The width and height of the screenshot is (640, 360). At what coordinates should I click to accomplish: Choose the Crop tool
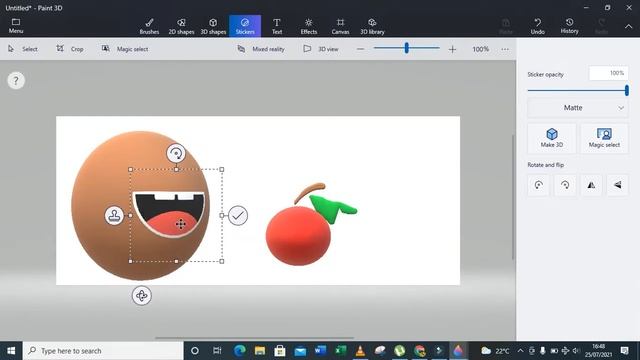click(70, 49)
